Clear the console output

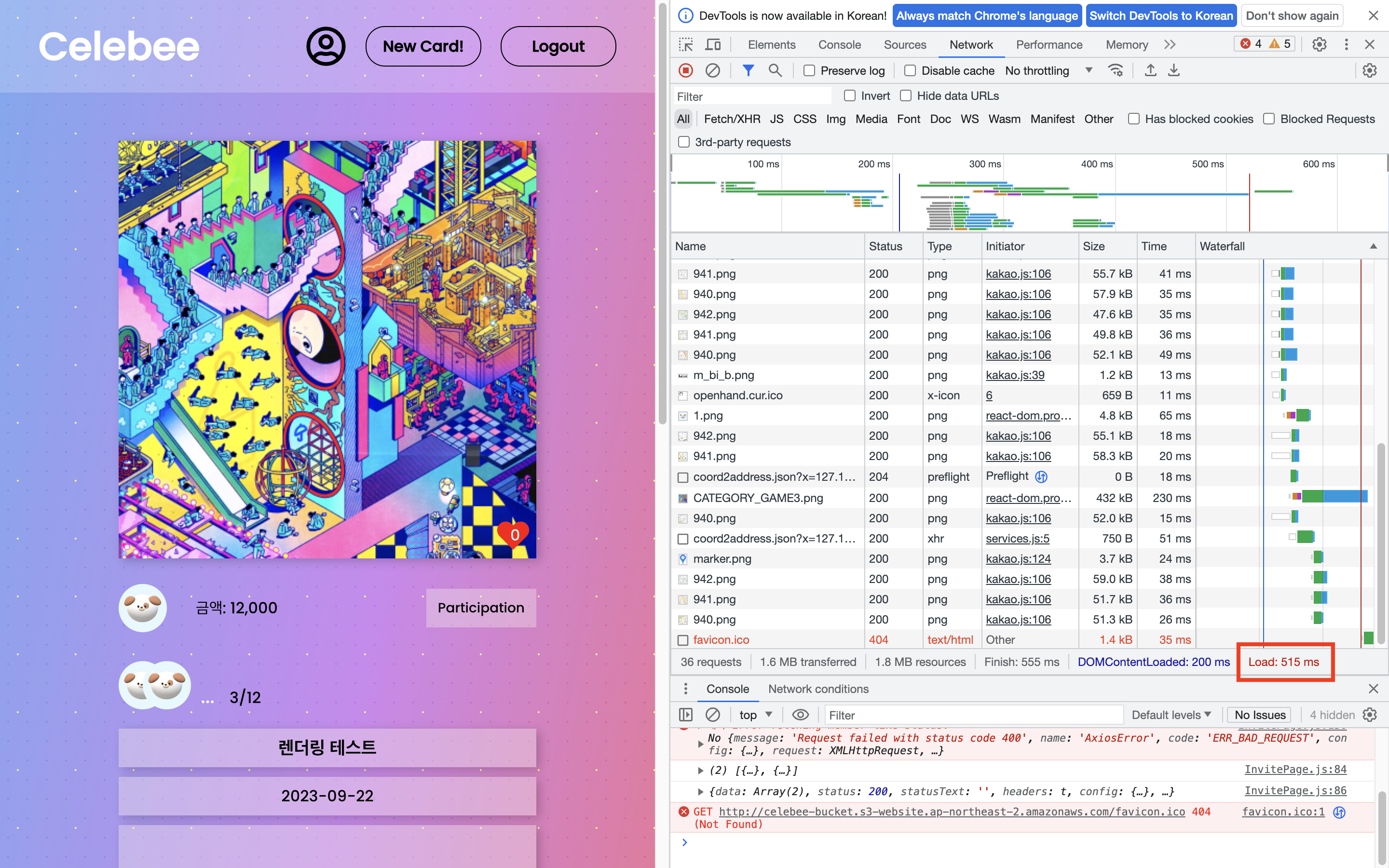(x=712, y=715)
